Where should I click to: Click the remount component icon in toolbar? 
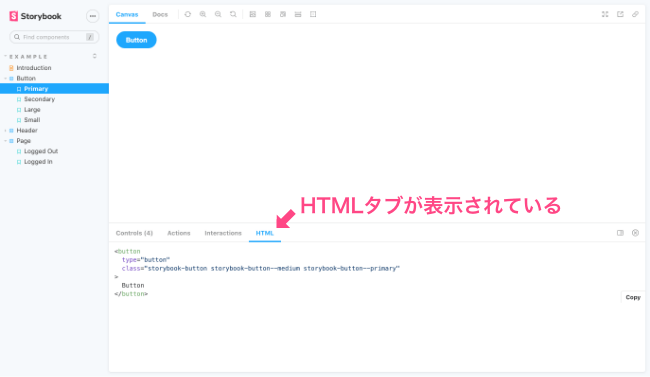[x=188, y=14]
